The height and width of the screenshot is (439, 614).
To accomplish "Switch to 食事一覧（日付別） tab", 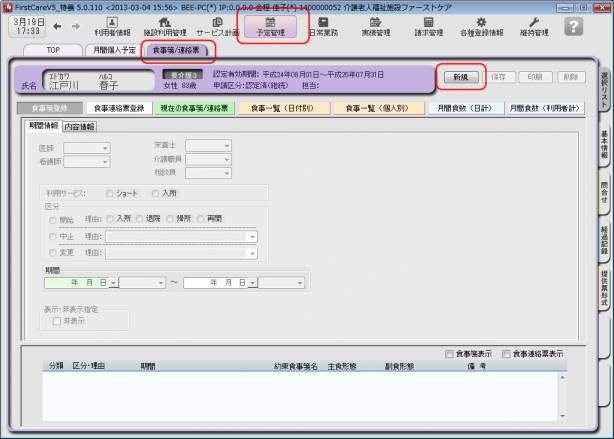I will pyautogui.click(x=281, y=107).
